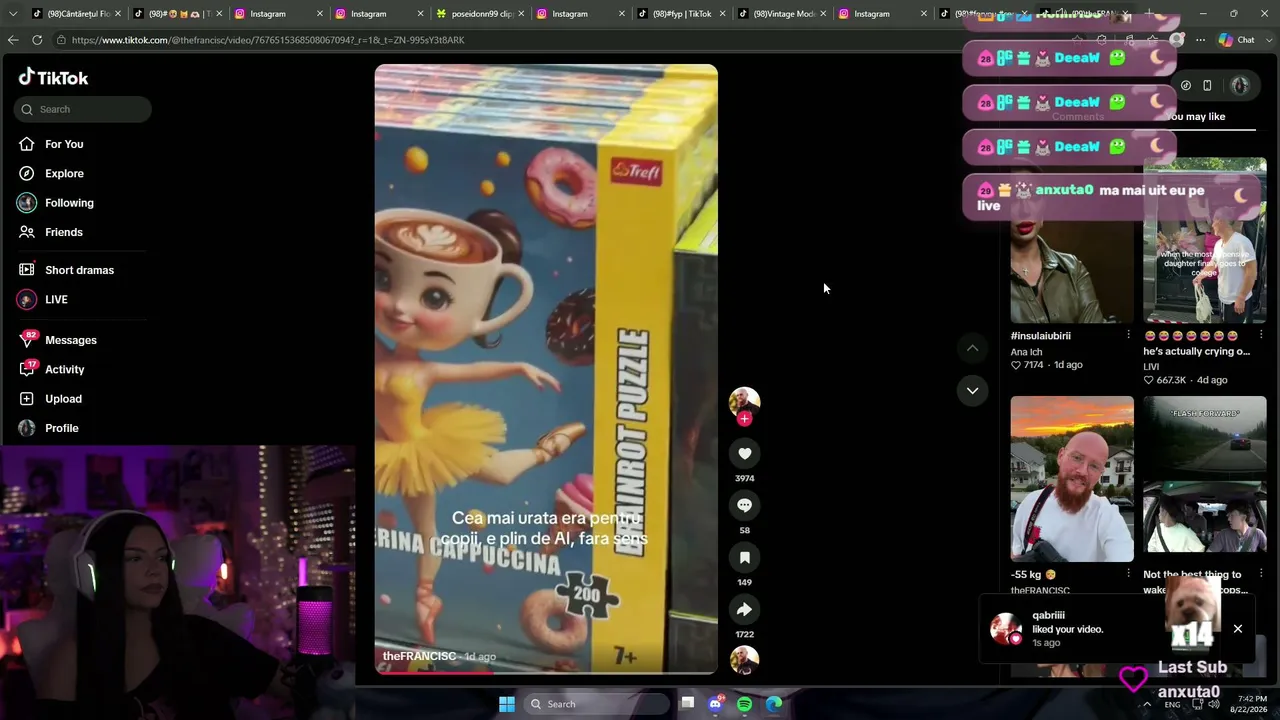Open Spotify from the taskbar
Viewport: 1280px width, 720px height.
pos(744,704)
